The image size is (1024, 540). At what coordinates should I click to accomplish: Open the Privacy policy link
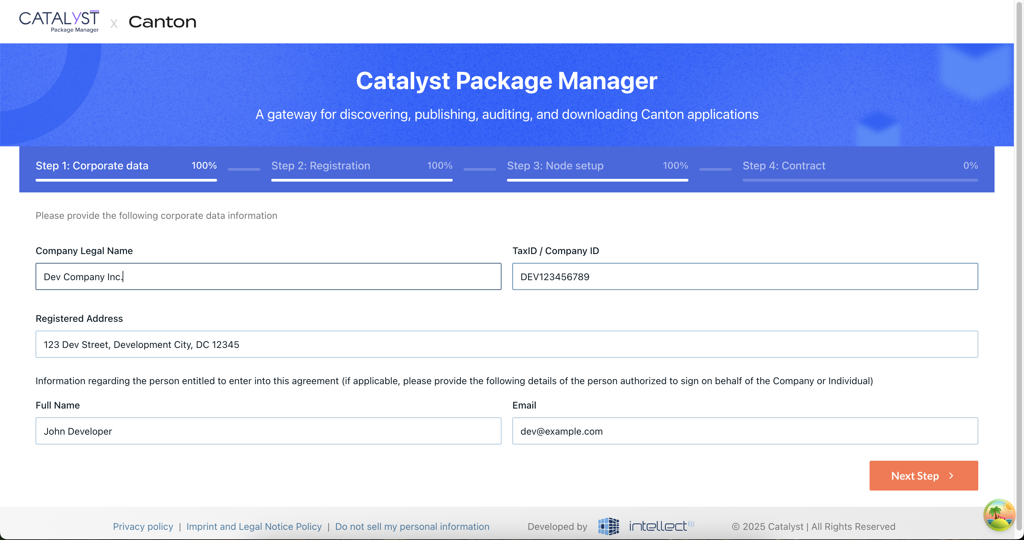point(143,526)
